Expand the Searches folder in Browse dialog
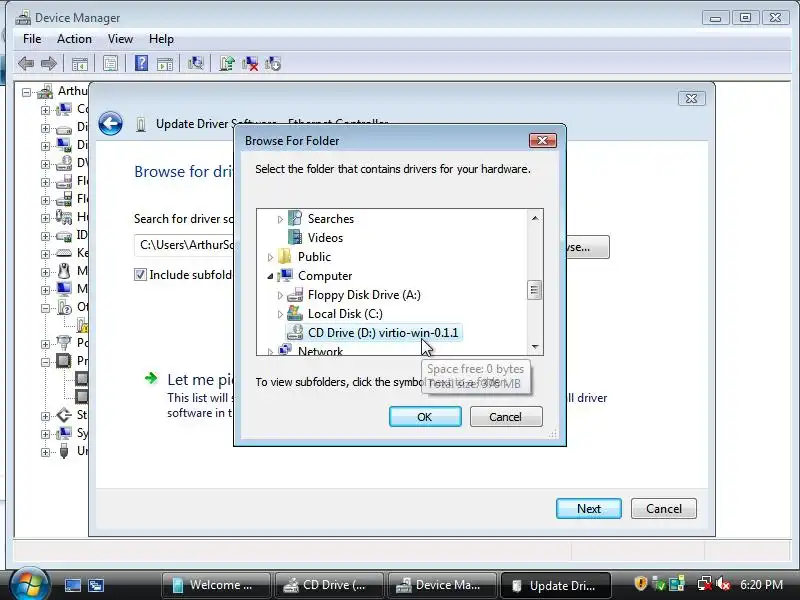The height and width of the screenshot is (600, 800). point(280,219)
